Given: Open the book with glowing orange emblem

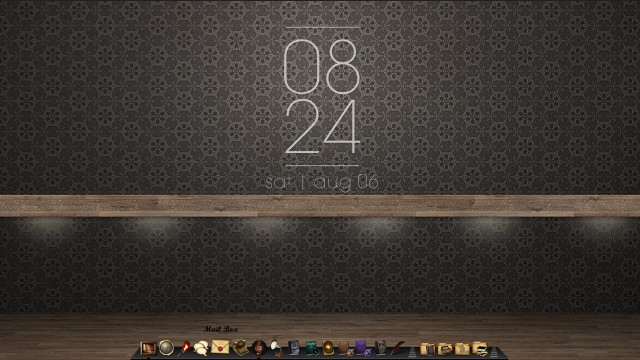Looking at the screenshot, I should click(329, 348).
